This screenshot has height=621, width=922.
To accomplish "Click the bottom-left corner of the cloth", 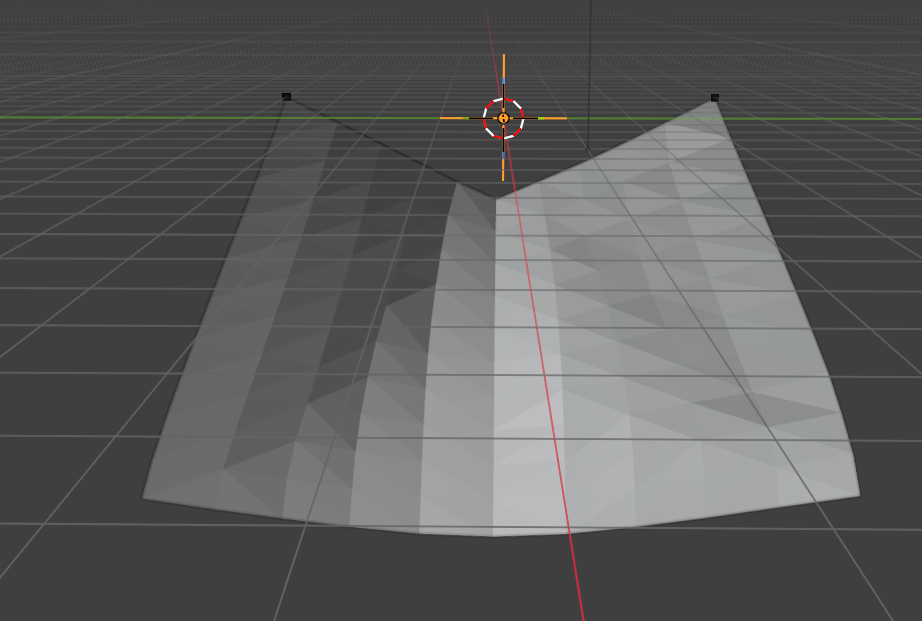I will [x=146, y=497].
